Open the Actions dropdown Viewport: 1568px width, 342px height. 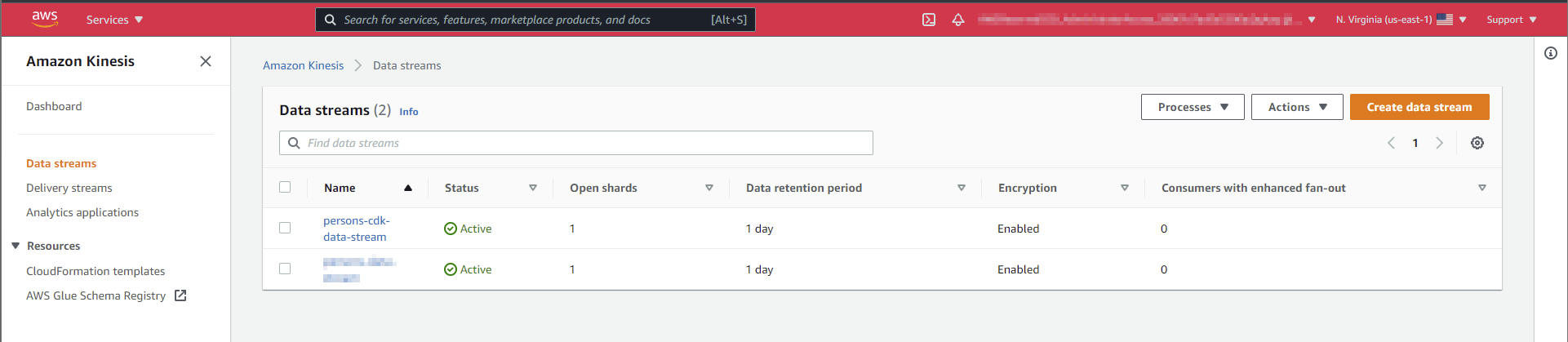[1297, 107]
